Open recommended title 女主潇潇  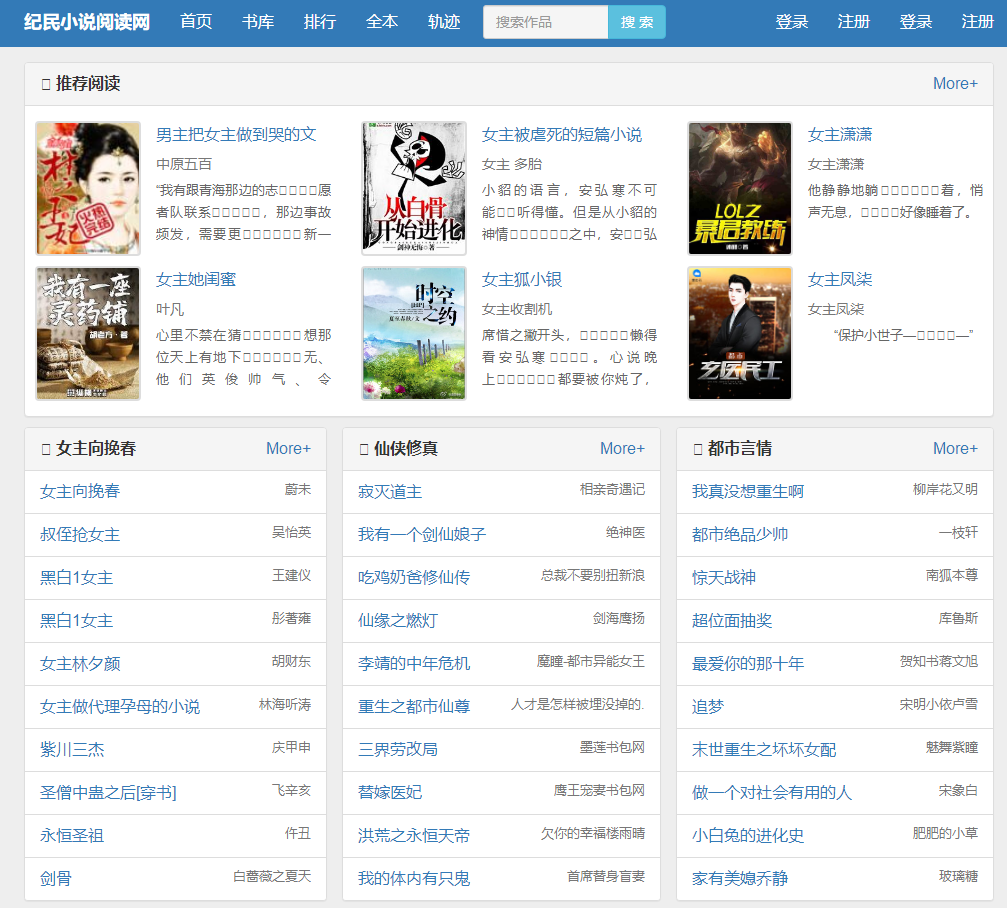click(840, 135)
